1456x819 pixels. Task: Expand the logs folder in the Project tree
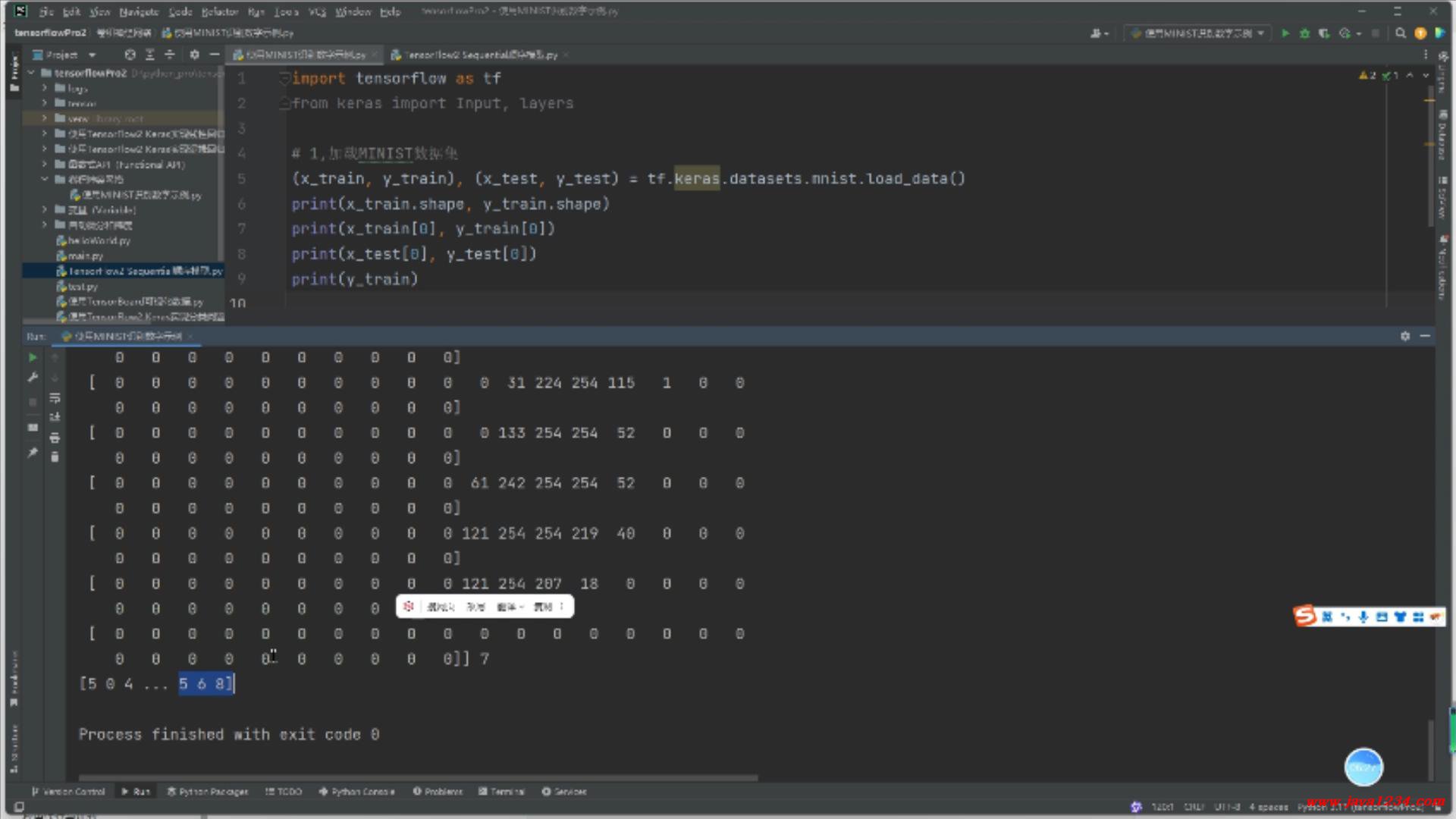pos(44,88)
